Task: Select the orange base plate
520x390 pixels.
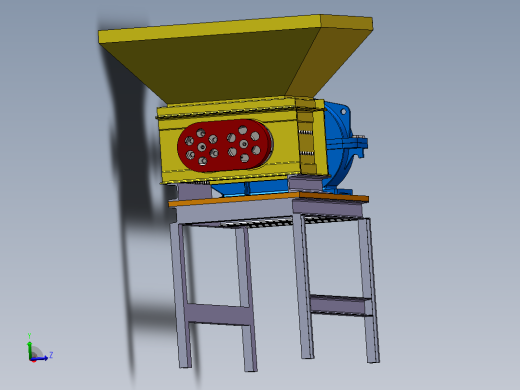Action: pyautogui.click(x=268, y=198)
